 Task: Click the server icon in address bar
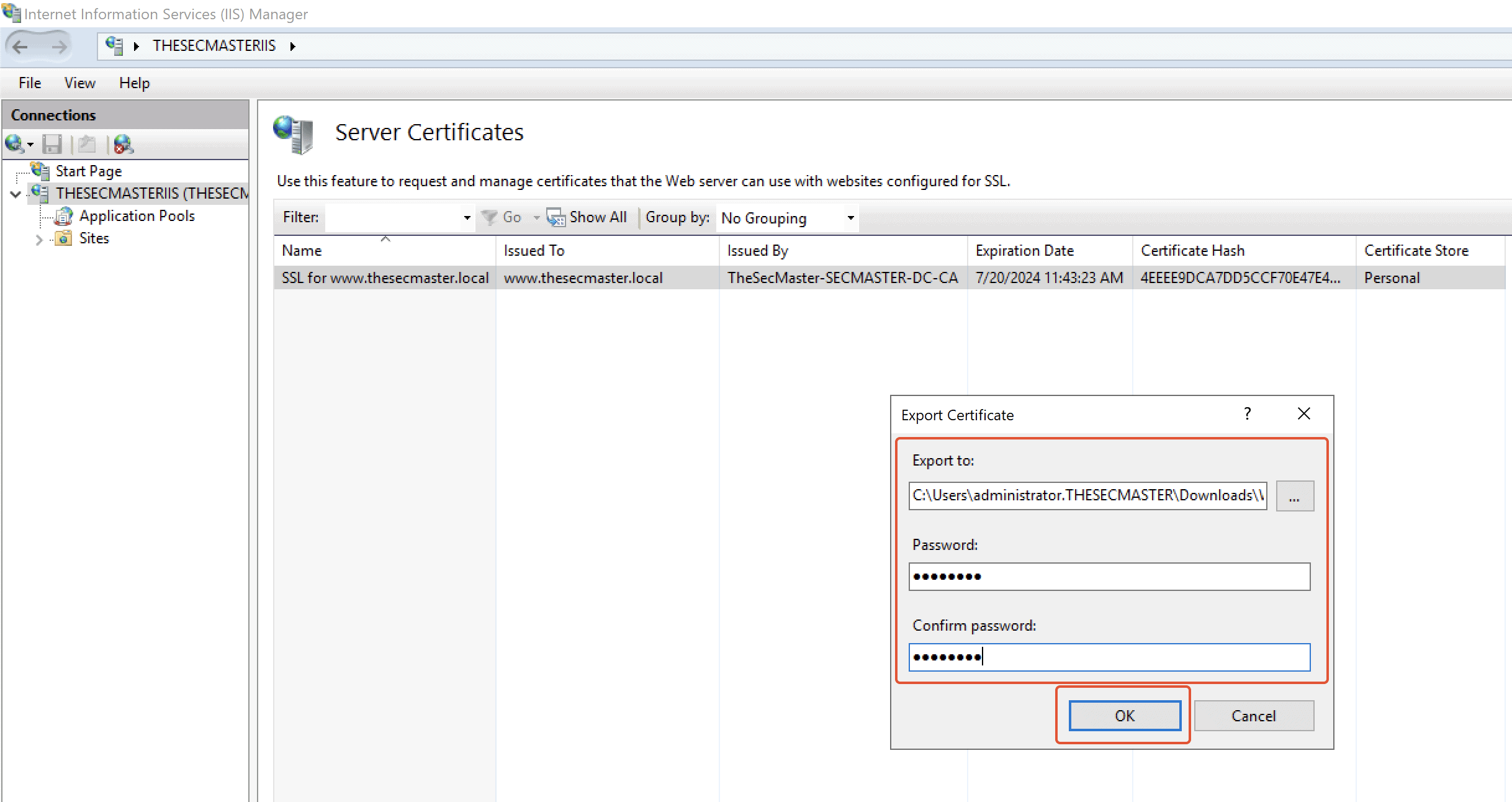point(114,45)
